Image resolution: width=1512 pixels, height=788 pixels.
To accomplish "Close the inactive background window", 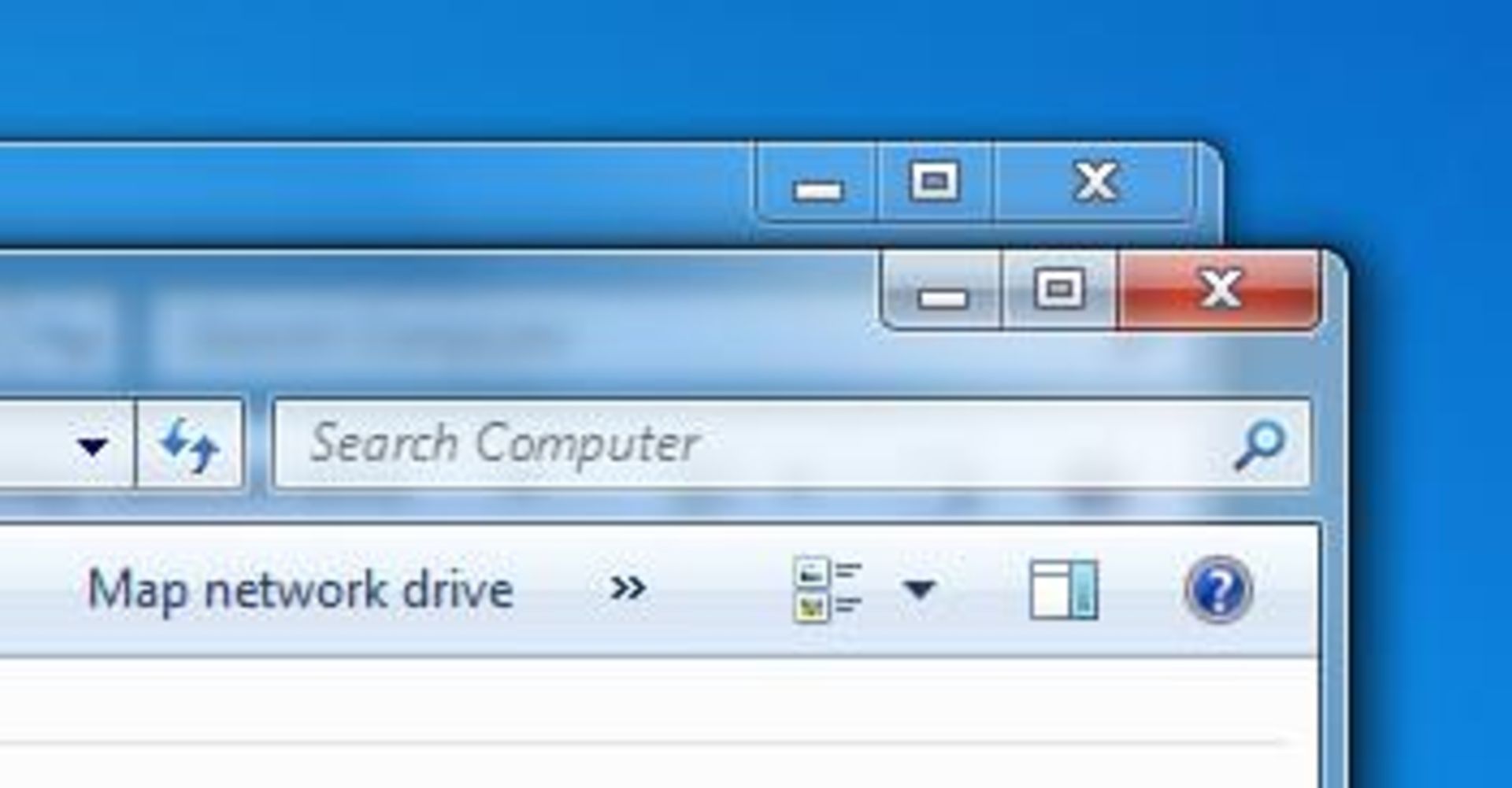I will point(1095,182).
